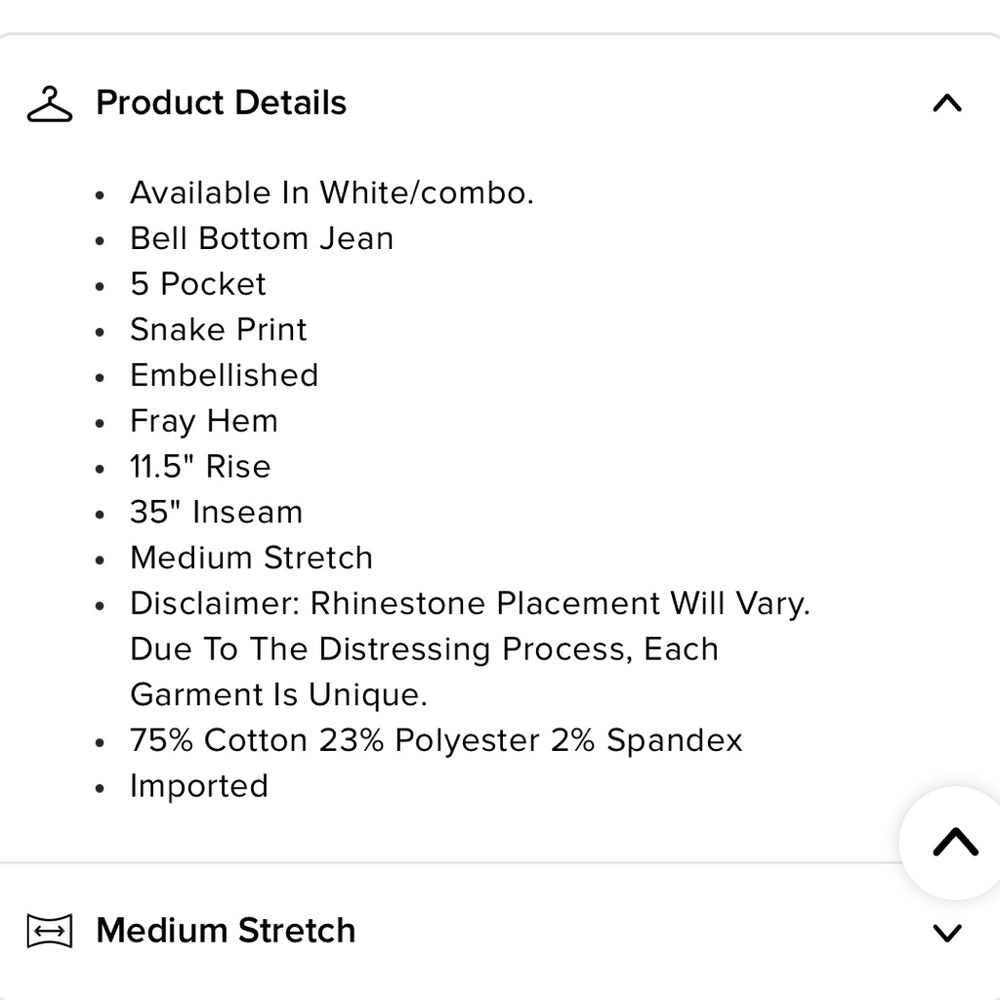This screenshot has height=1000, width=1000.
Task: Click the '35" Inseam' measurement line
Action: [x=216, y=512]
